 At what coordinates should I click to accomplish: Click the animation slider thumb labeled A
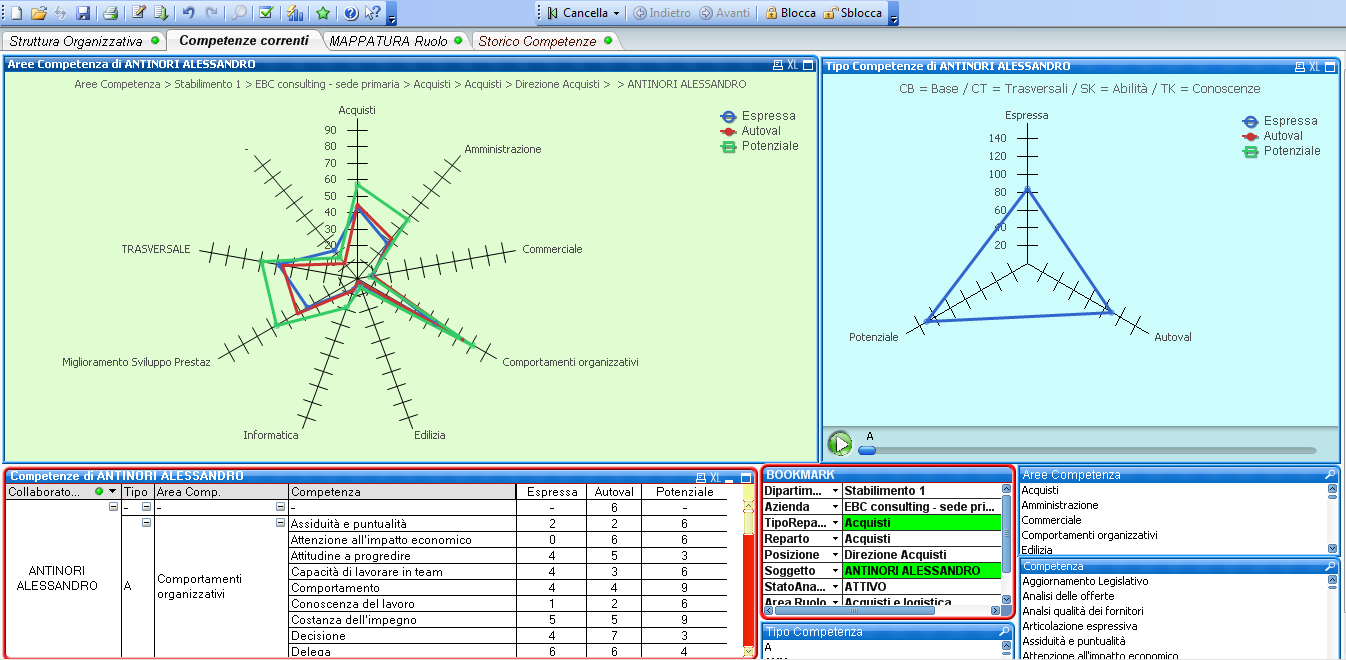click(867, 450)
